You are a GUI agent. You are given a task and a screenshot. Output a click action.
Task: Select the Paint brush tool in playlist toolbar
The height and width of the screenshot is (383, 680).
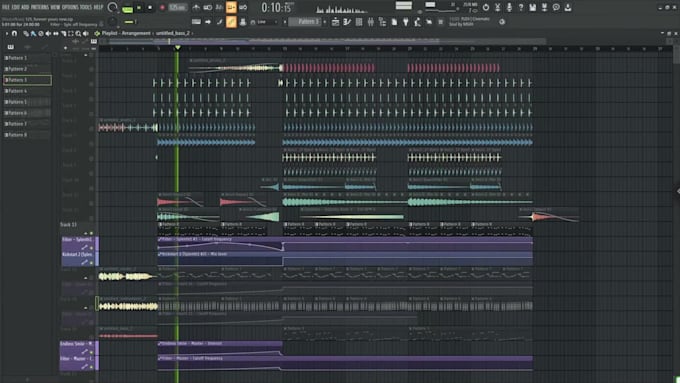[33, 33]
